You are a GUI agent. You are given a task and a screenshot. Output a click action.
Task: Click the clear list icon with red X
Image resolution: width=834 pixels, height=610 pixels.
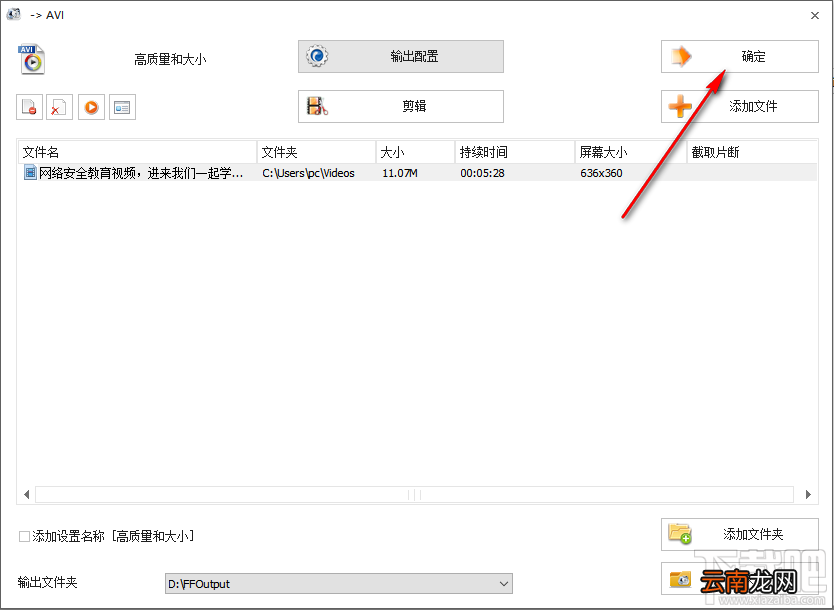pos(59,107)
